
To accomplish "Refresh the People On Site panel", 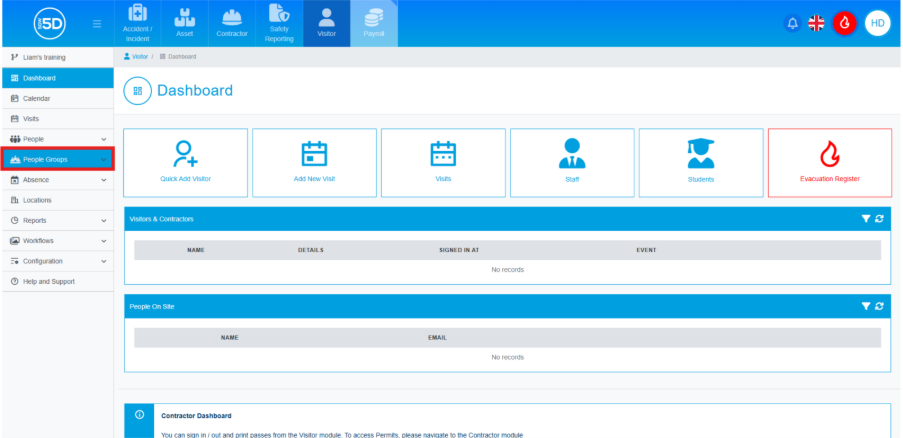I will point(879,306).
